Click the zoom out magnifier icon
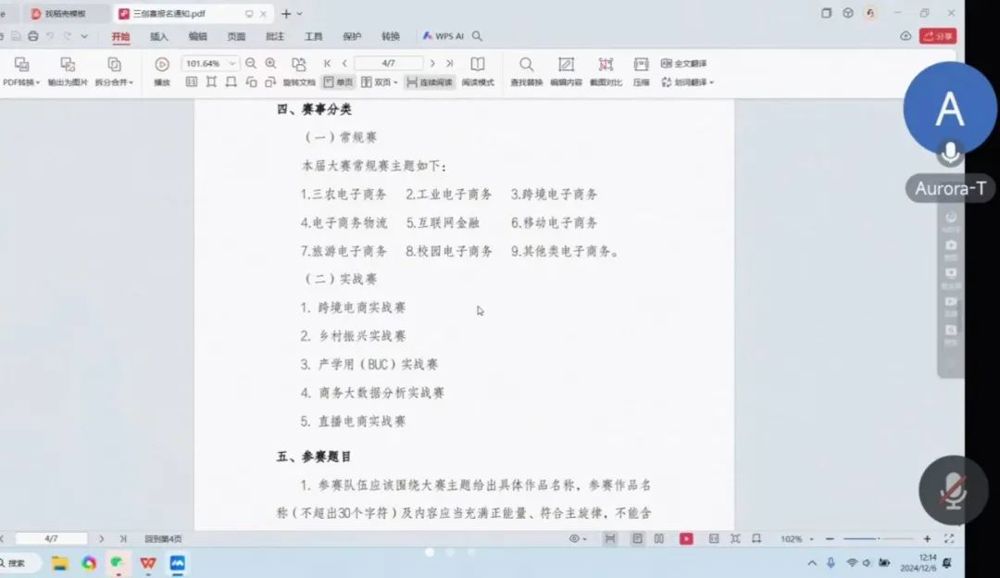 pos(251,63)
